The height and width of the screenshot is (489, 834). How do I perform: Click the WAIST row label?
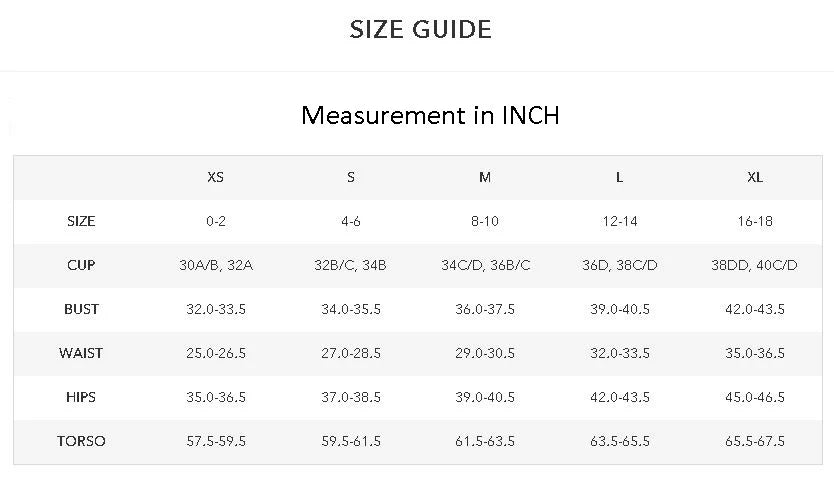point(81,353)
